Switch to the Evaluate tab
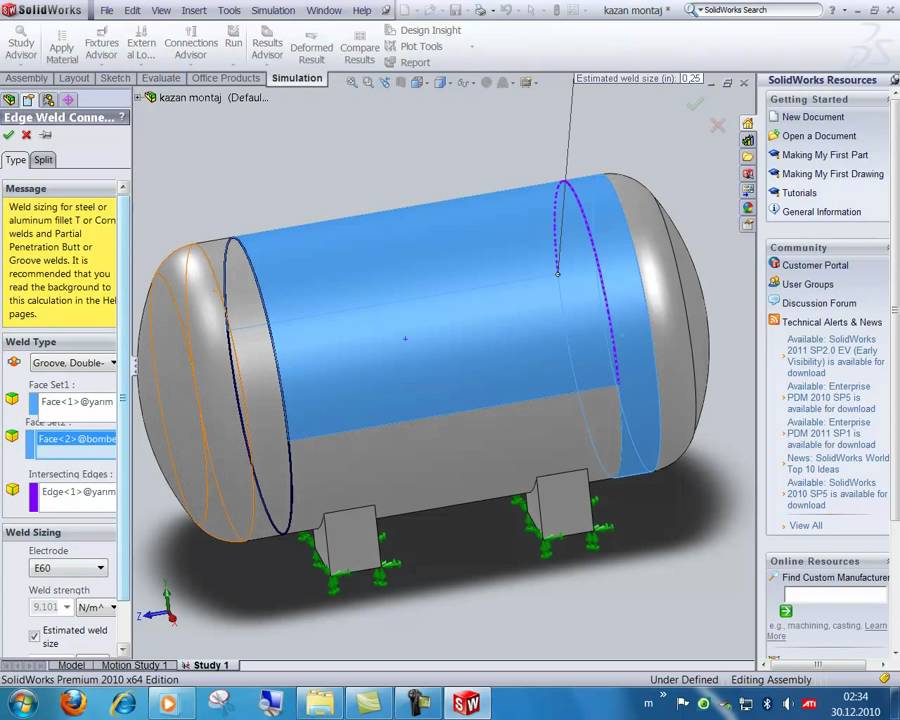The height and width of the screenshot is (720, 900). 161,78
